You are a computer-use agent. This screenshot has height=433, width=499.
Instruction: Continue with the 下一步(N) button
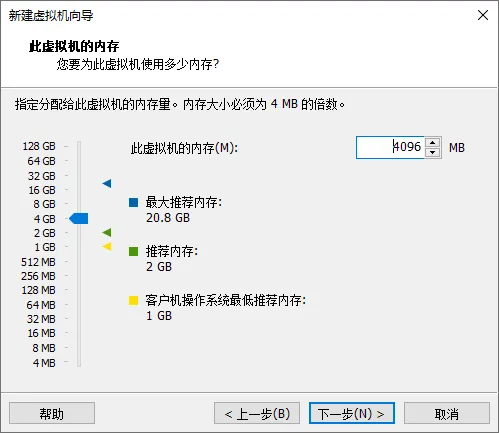(352, 413)
